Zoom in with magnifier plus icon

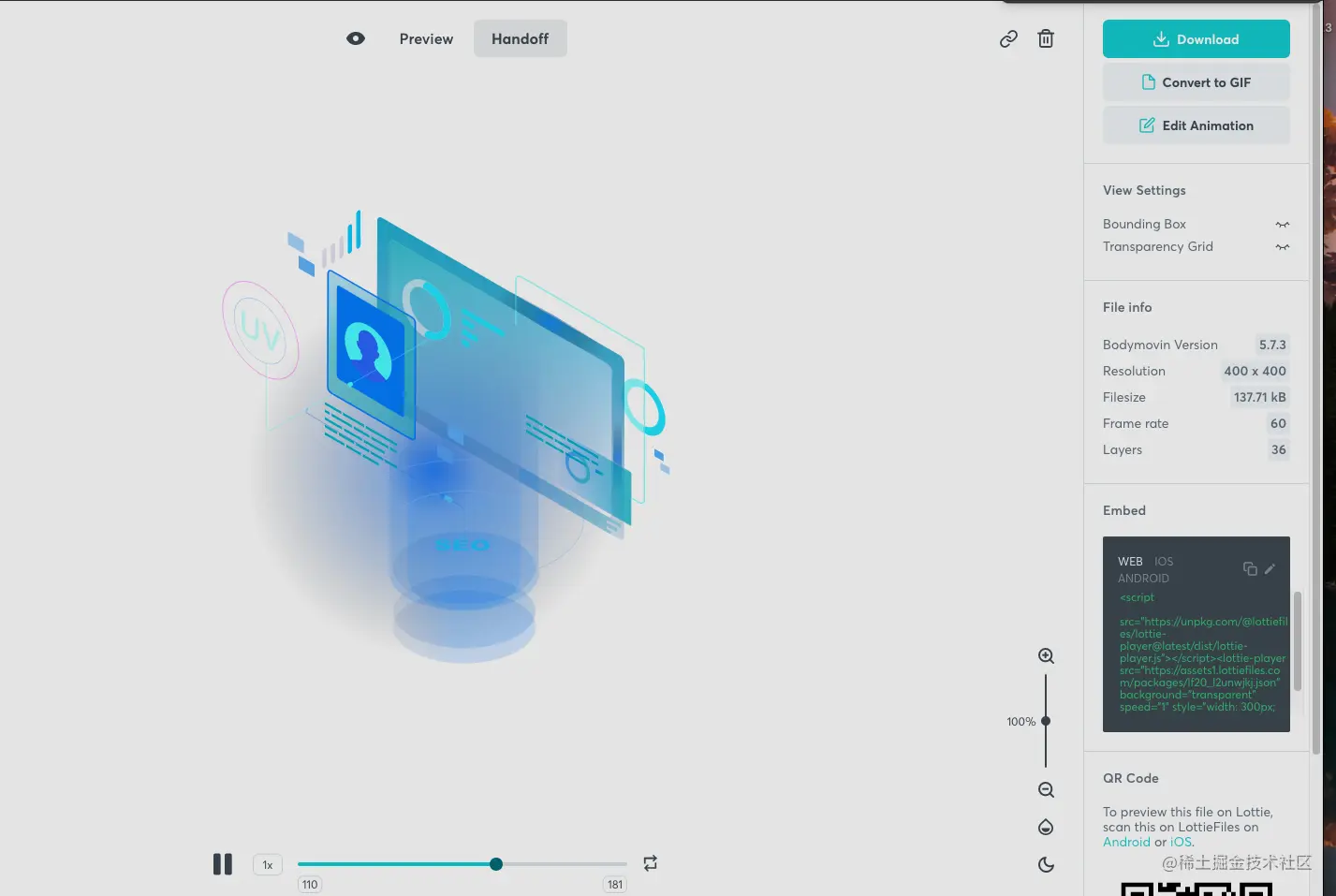pyautogui.click(x=1046, y=656)
